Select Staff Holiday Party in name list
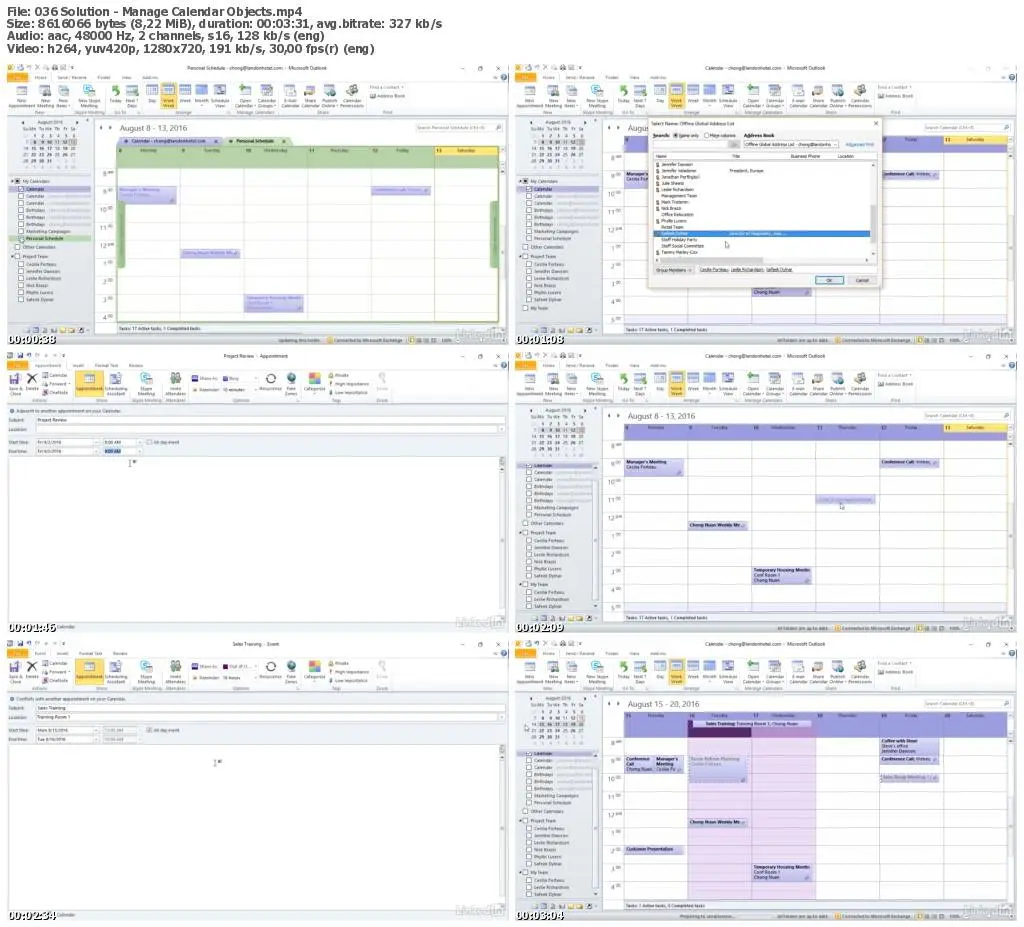The image size is (1024, 927). tap(679, 240)
